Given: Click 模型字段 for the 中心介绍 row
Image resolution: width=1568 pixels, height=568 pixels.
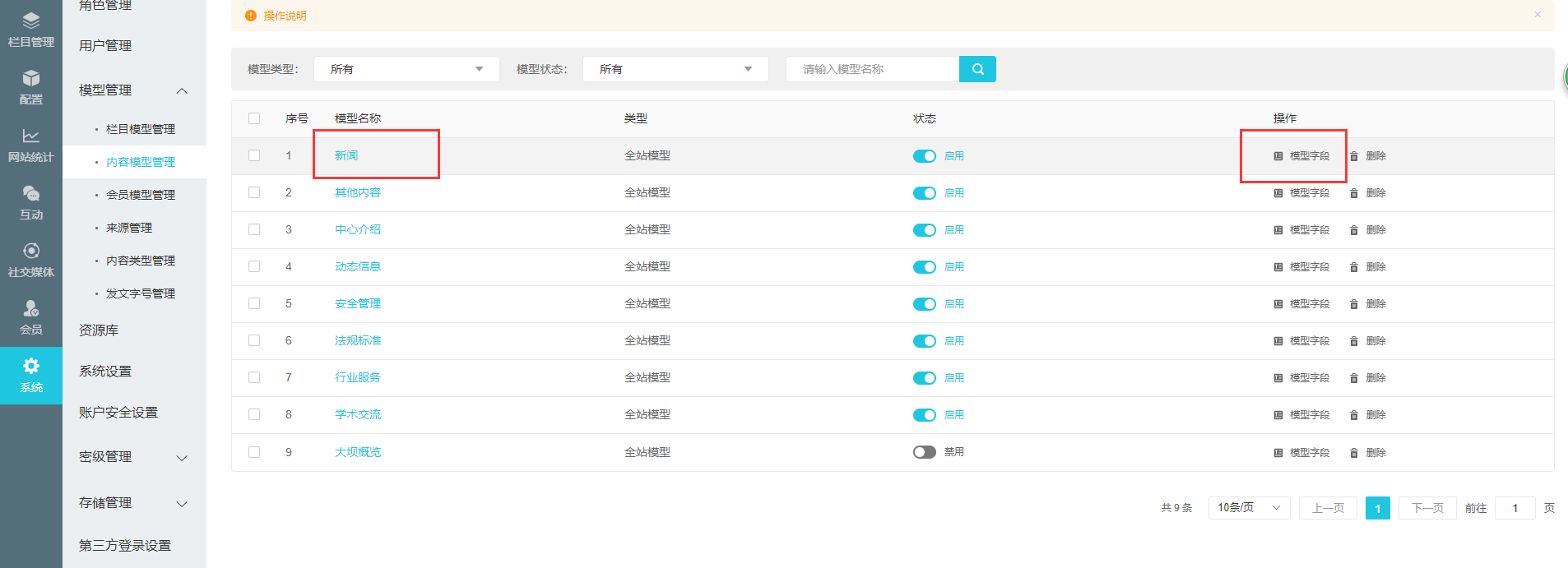Looking at the screenshot, I should 1301,230.
